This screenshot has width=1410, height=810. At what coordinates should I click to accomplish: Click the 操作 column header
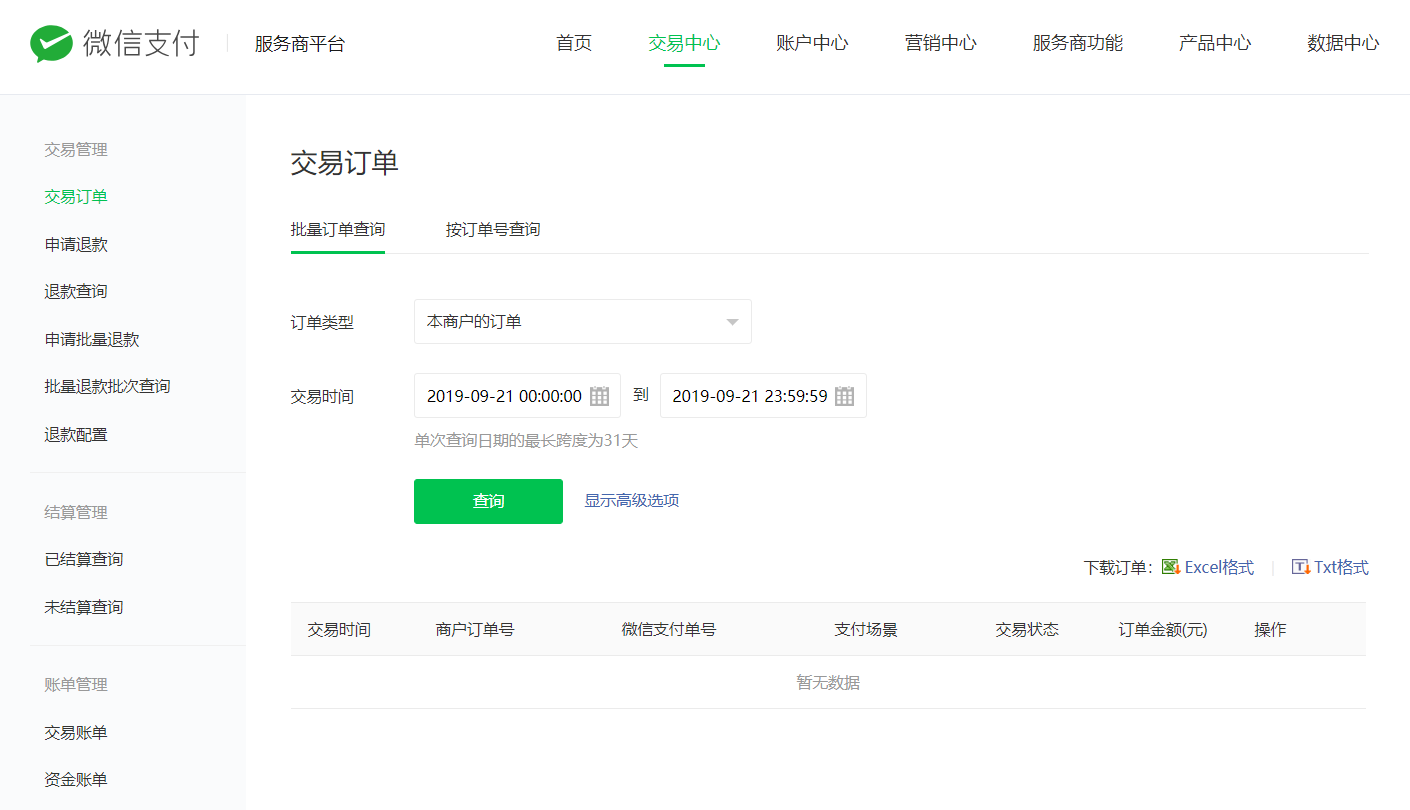tap(1270, 630)
